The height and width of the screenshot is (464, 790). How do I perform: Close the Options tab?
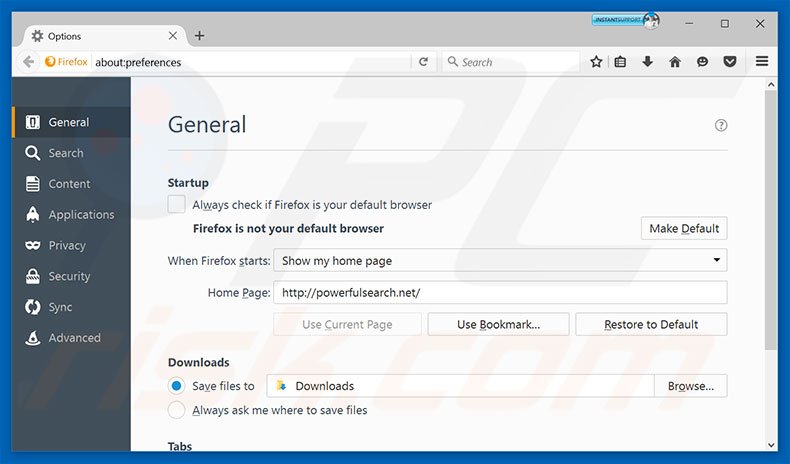point(172,36)
